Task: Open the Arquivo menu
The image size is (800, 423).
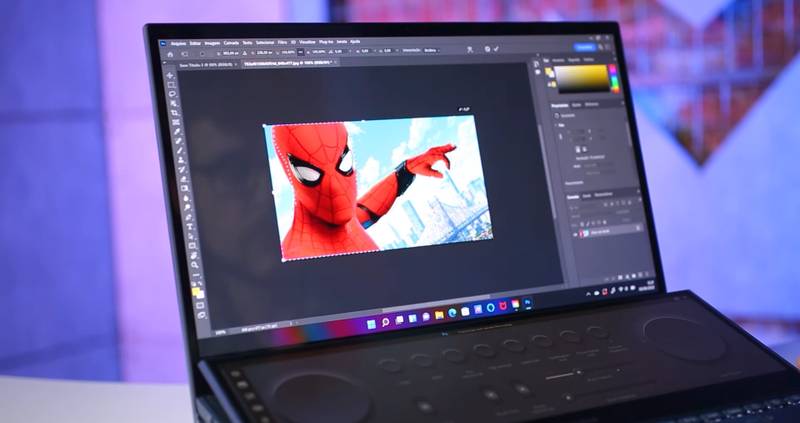Action: pyautogui.click(x=178, y=43)
